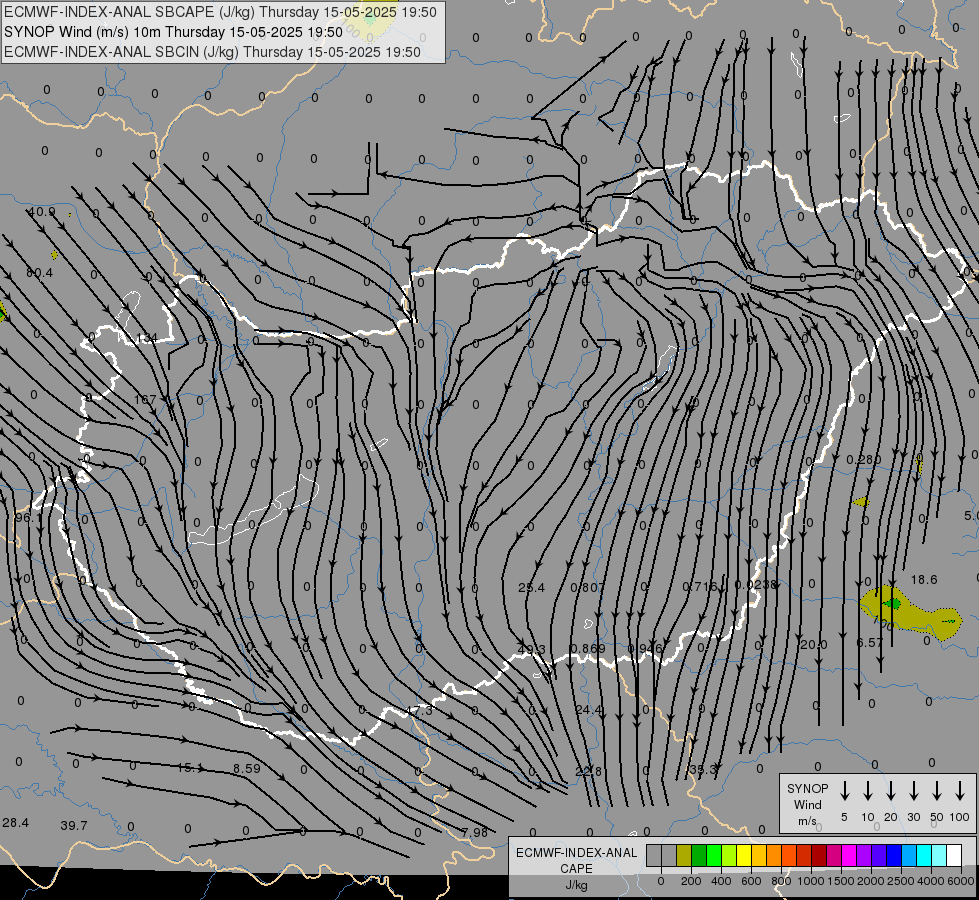The height and width of the screenshot is (900, 979).
Task: Click the 10 m/s wind arrow in legend
Action: click(868, 791)
